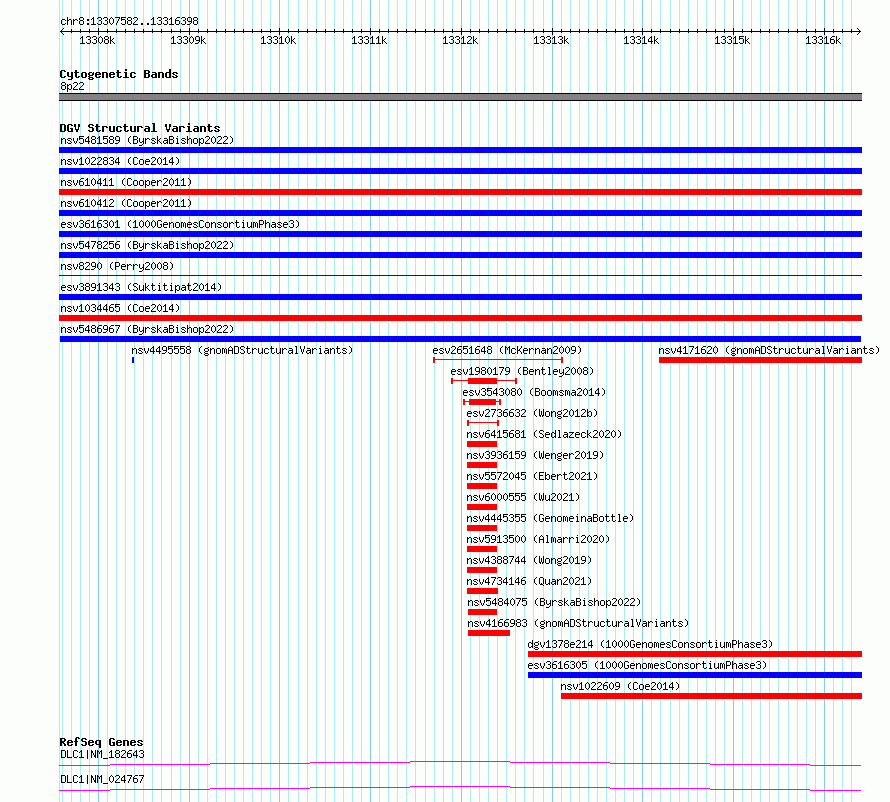890x802 pixels.
Task: Select the esv2651648 (McKernan2009) label
Action: 507,350
